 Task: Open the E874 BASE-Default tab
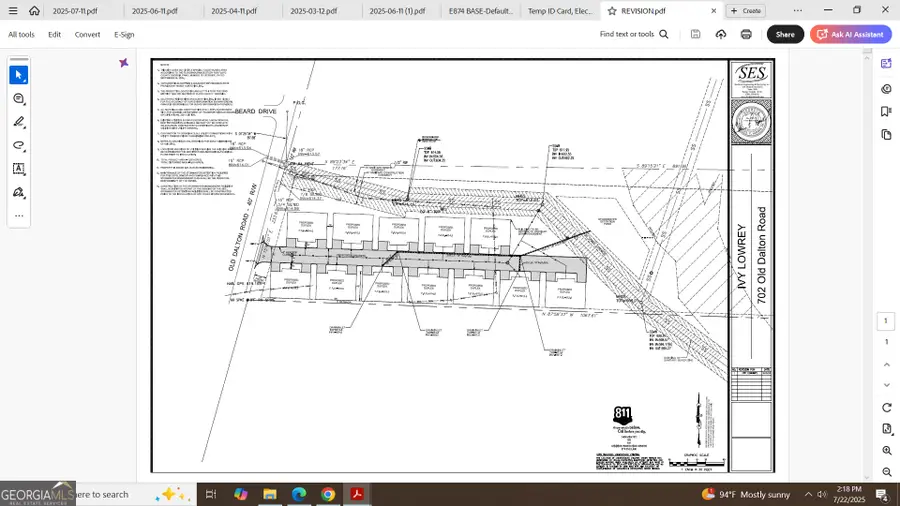pos(480,11)
